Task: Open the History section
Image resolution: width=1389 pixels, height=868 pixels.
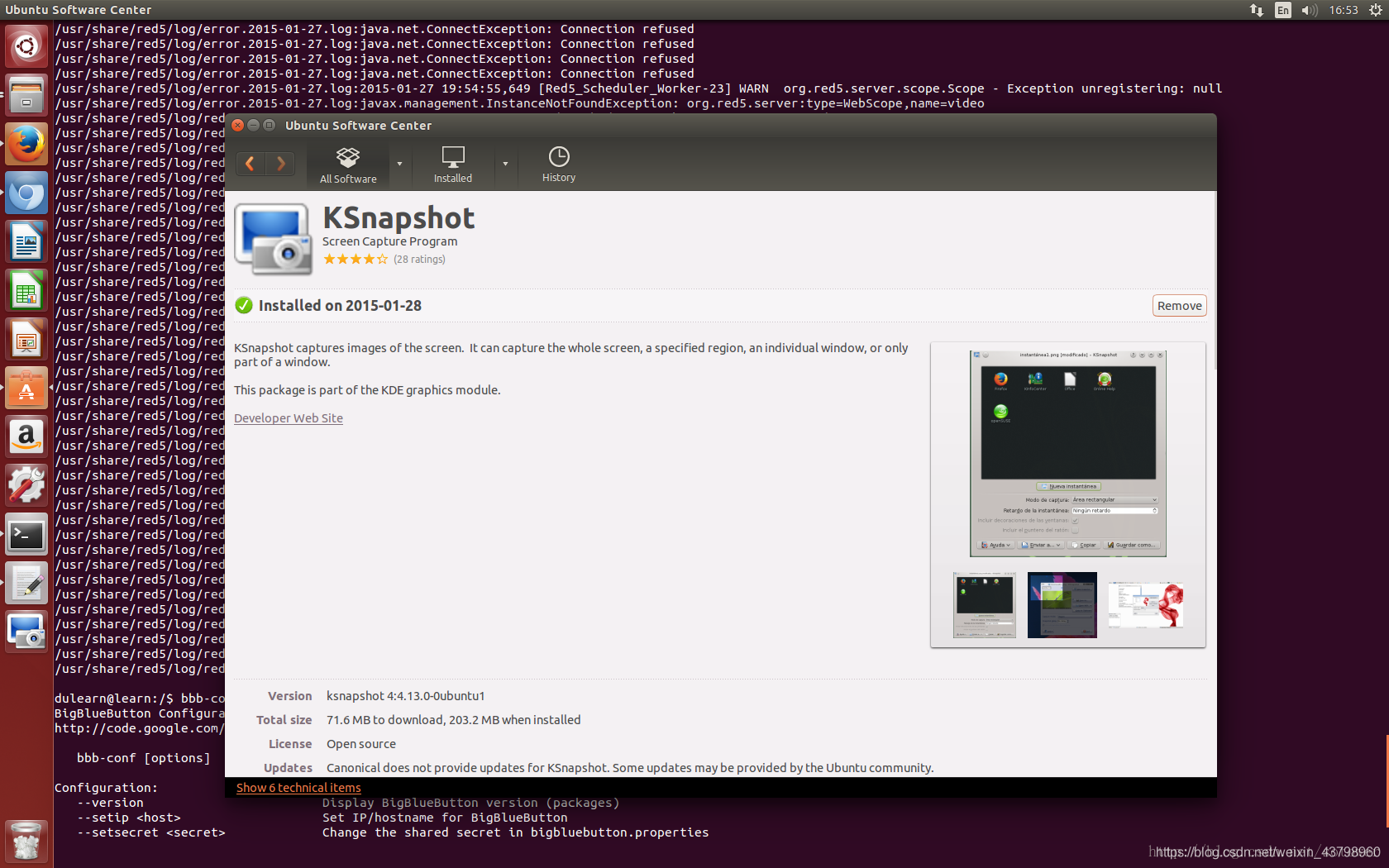Action: click(x=559, y=165)
